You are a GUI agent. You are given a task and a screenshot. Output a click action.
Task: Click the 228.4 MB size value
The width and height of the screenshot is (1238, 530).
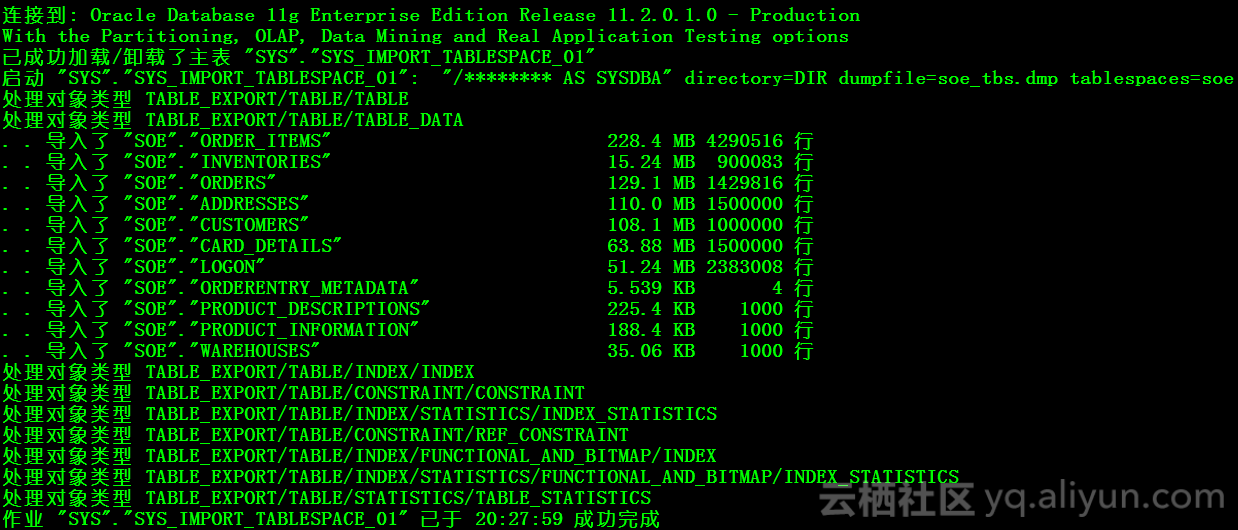[x=651, y=141]
